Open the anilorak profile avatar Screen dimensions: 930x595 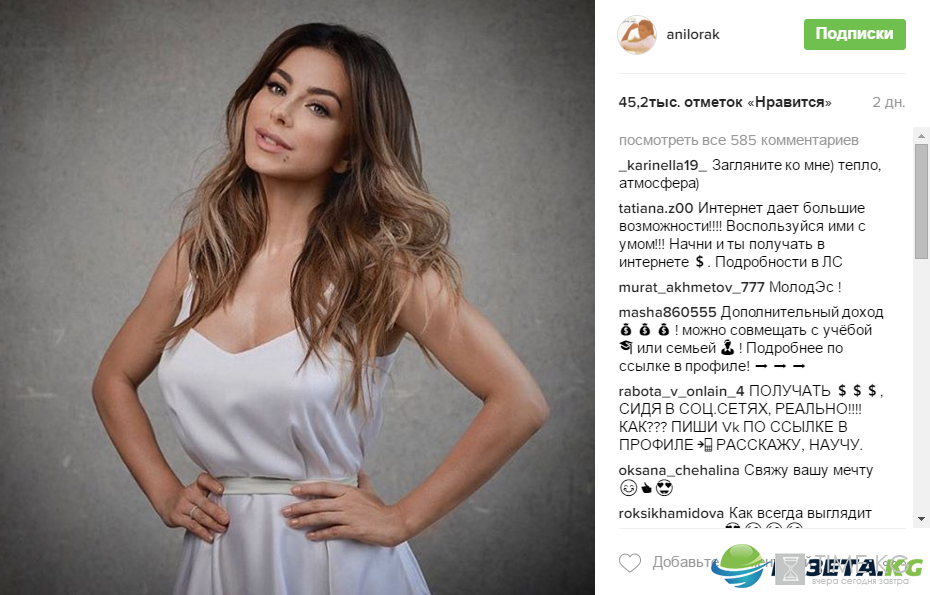pyautogui.click(x=637, y=34)
